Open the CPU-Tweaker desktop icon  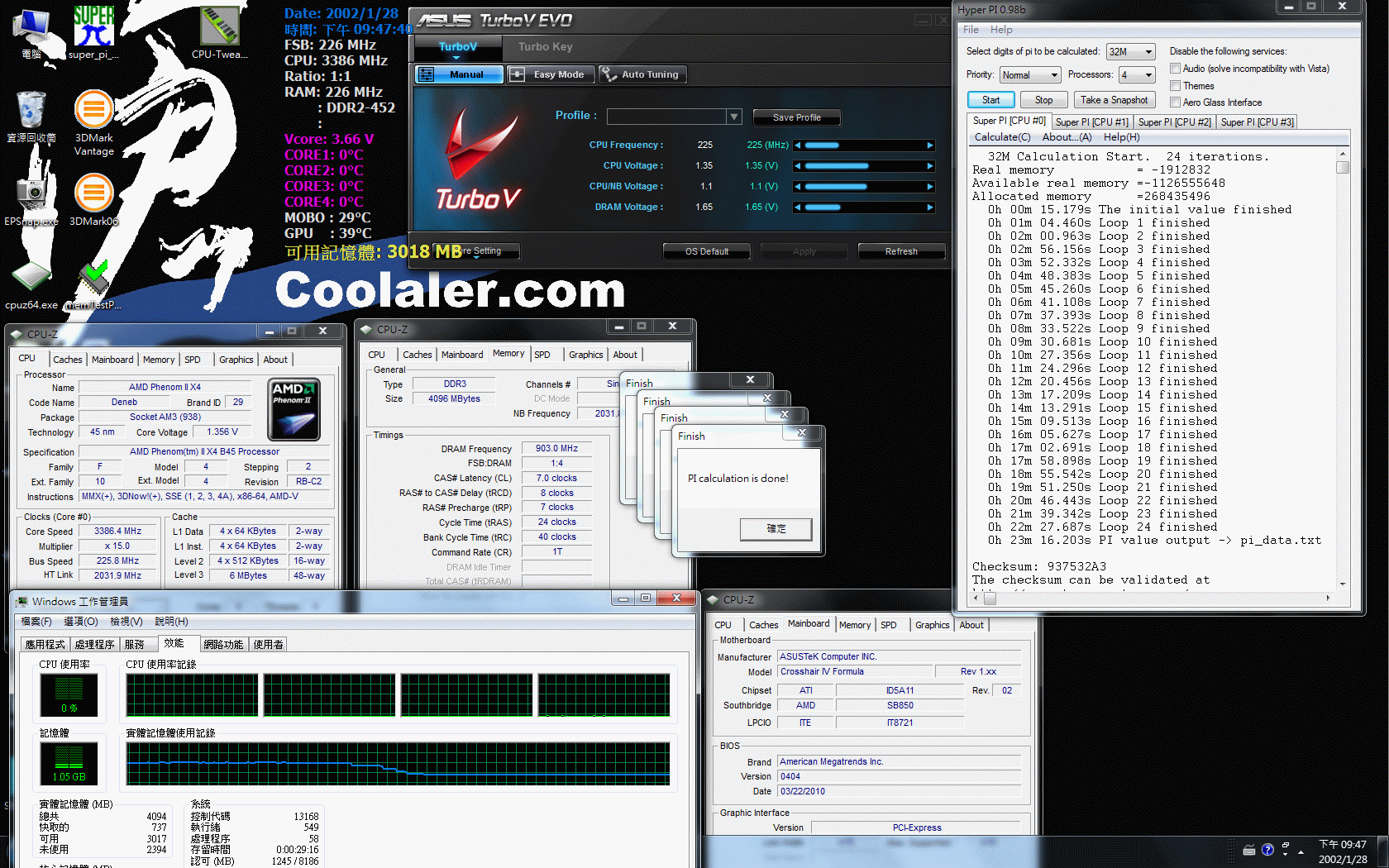(x=220, y=28)
